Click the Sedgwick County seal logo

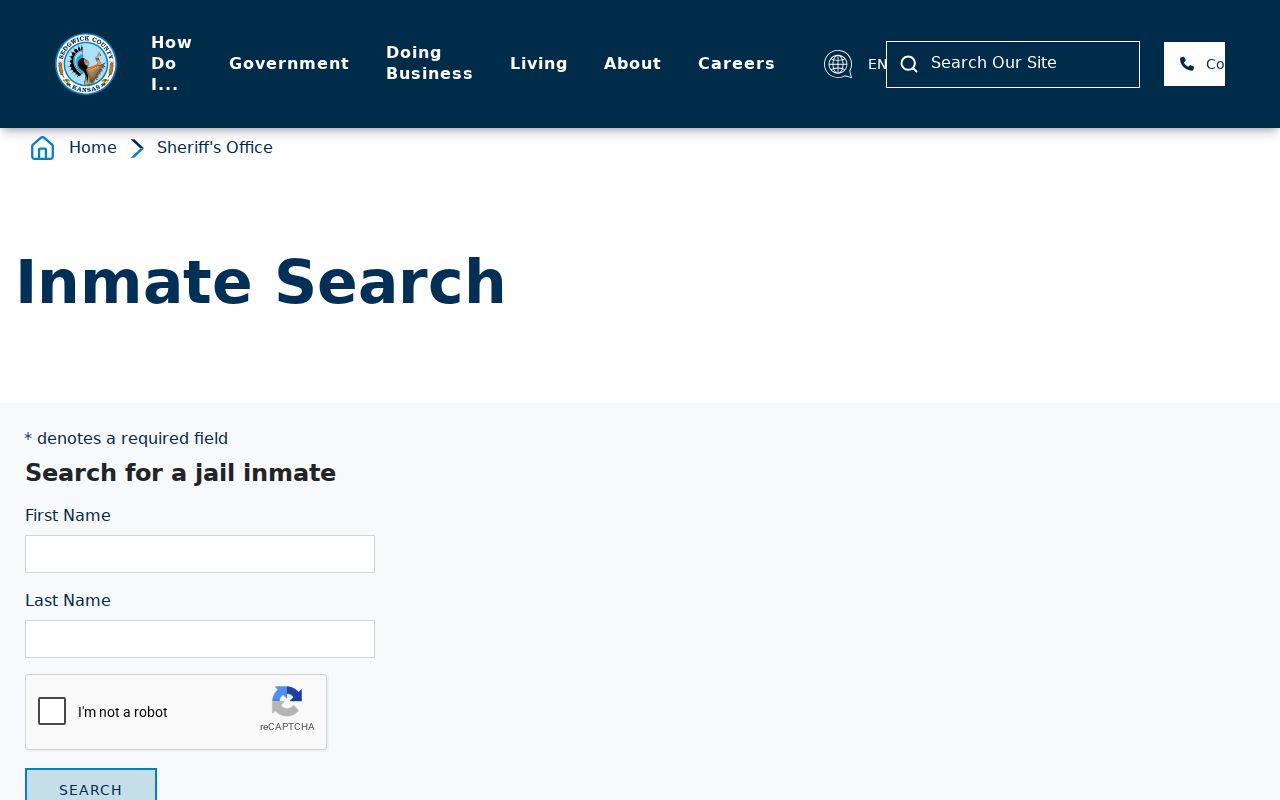tap(86, 64)
